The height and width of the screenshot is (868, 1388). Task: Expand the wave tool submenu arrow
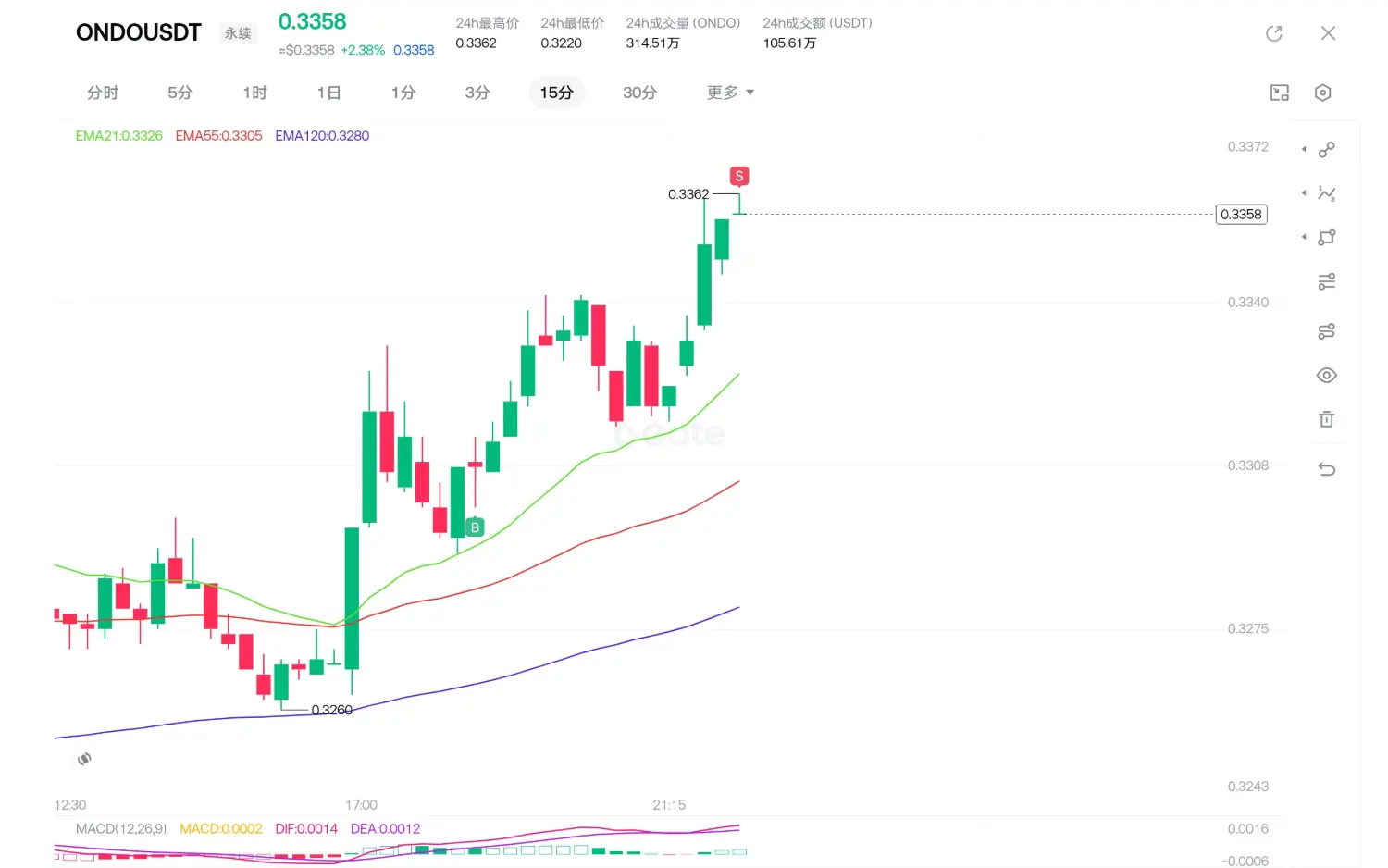(1304, 193)
